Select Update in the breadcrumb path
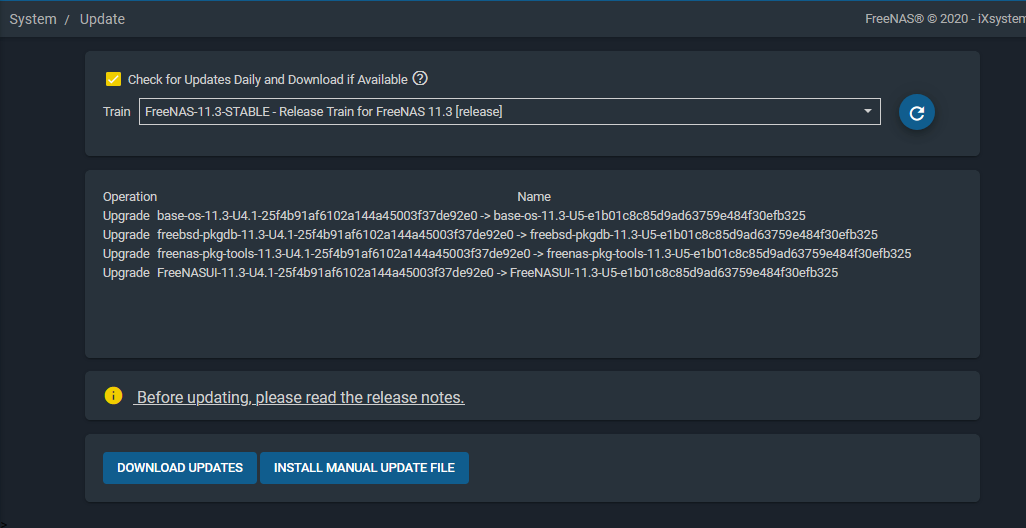The width and height of the screenshot is (1026, 528). tap(102, 19)
